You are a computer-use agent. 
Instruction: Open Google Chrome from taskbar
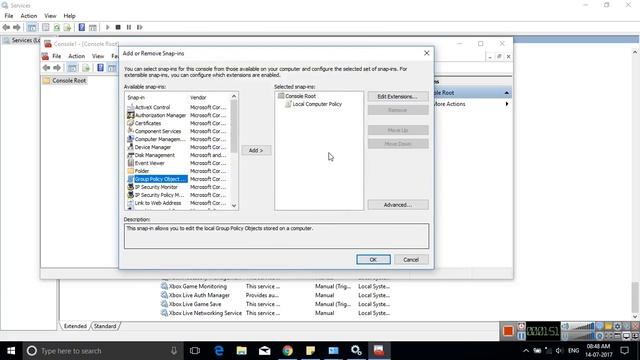[x=288, y=351]
